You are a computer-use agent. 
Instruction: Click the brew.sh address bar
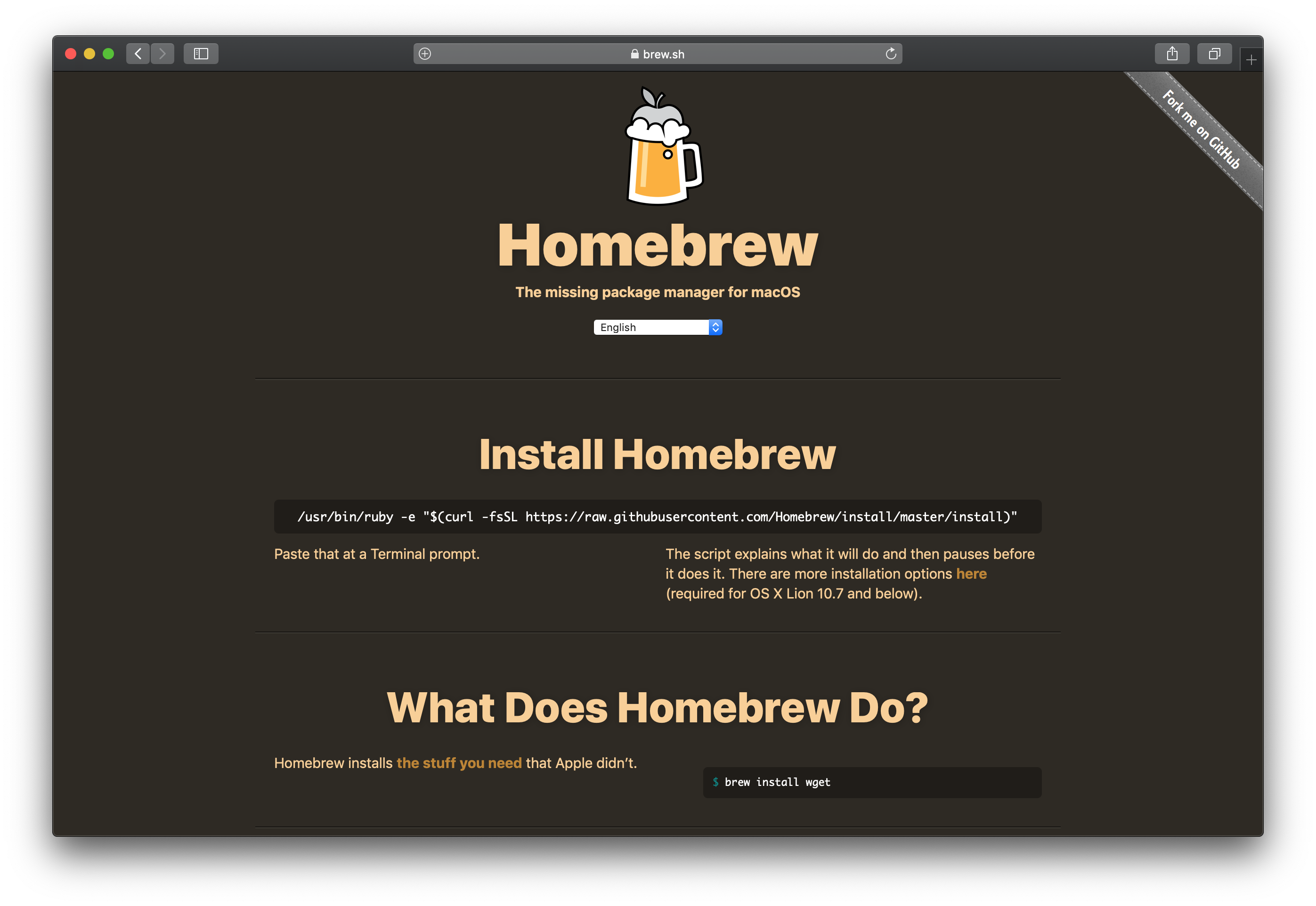coord(658,54)
